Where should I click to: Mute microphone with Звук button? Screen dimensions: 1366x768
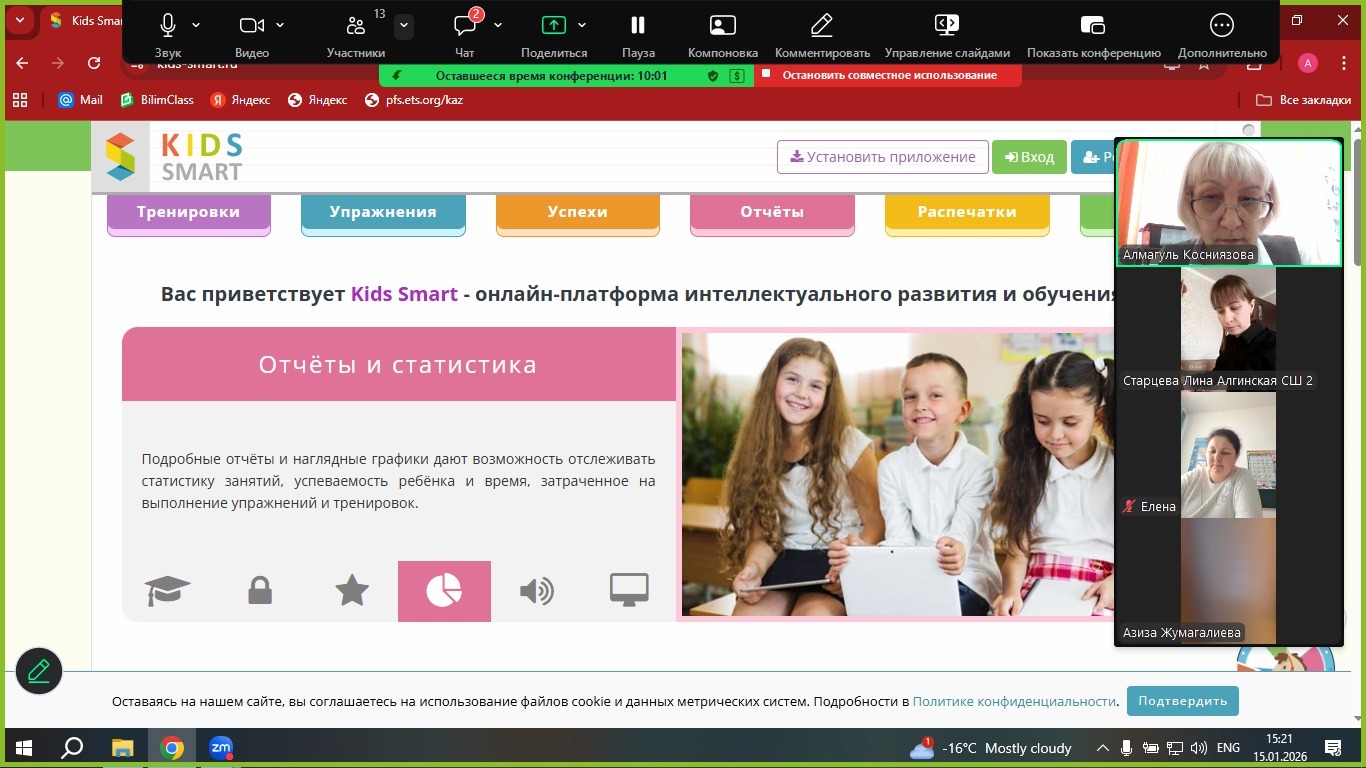tap(168, 34)
